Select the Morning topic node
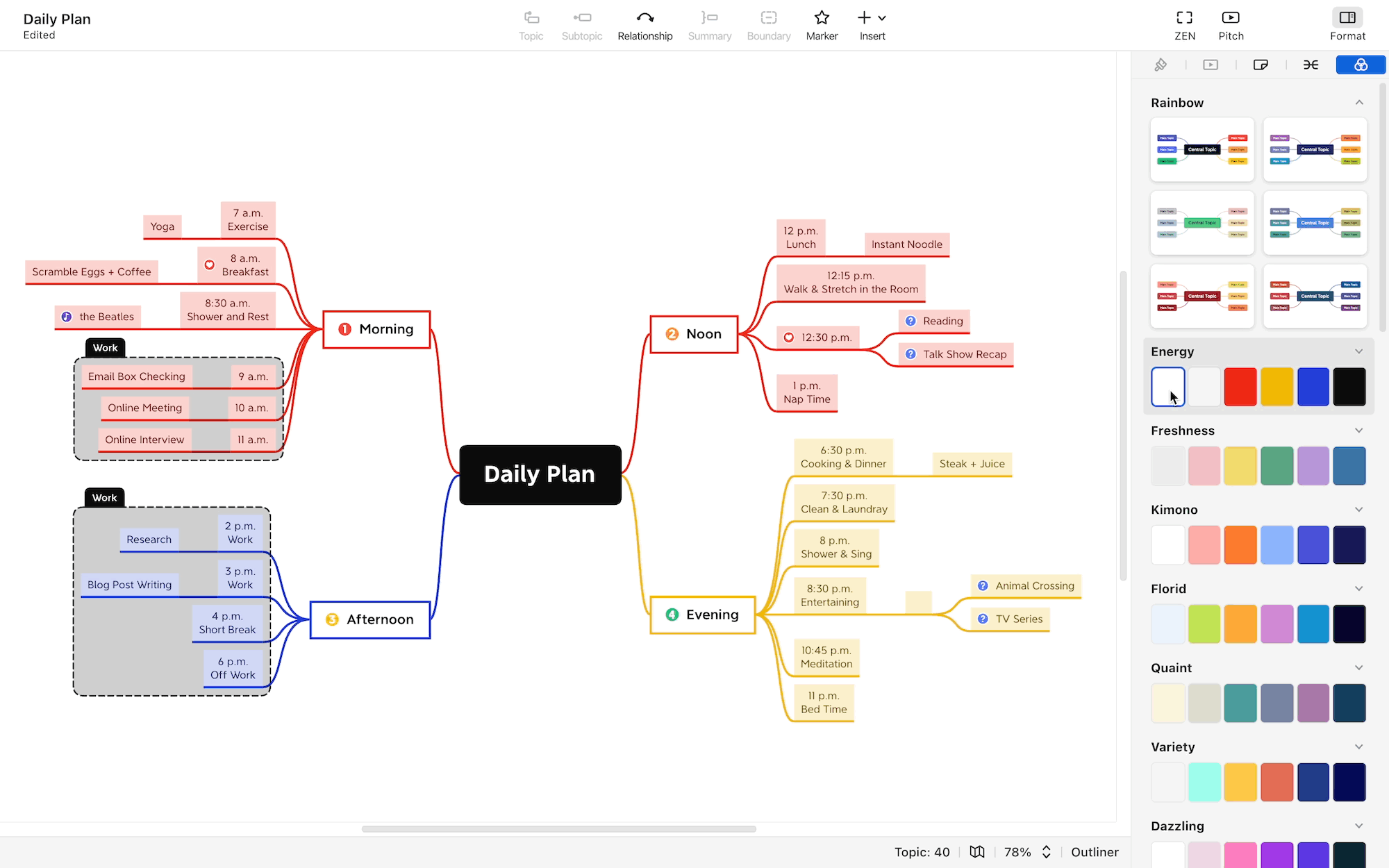This screenshot has height=868, width=1389. (376, 329)
